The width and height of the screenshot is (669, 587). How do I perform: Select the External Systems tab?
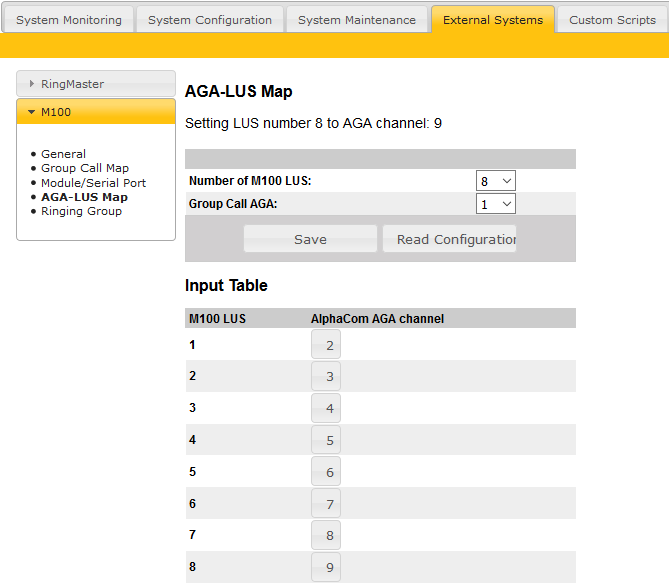click(x=493, y=20)
